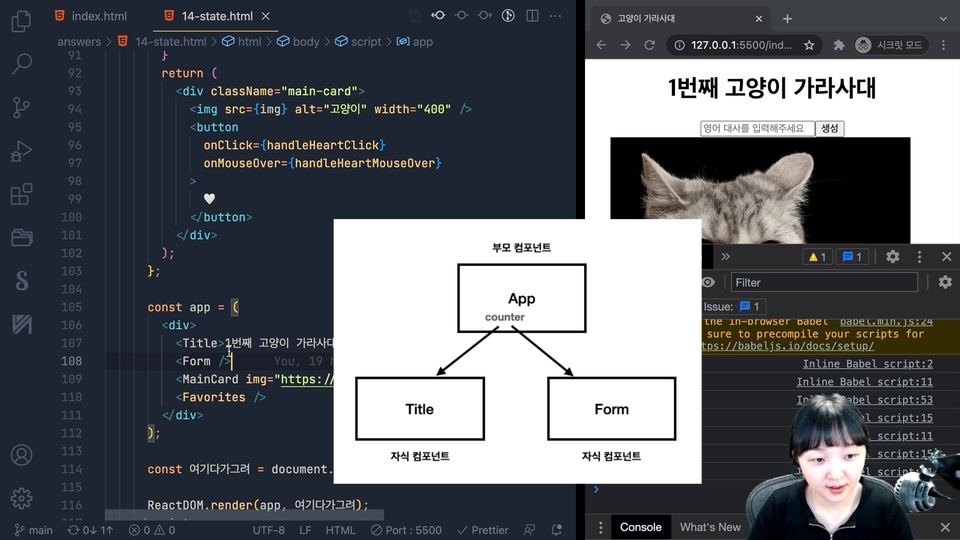This screenshot has width=960, height=540.
Task: Close the 14-state.html tab
Action: click(x=266, y=17)
